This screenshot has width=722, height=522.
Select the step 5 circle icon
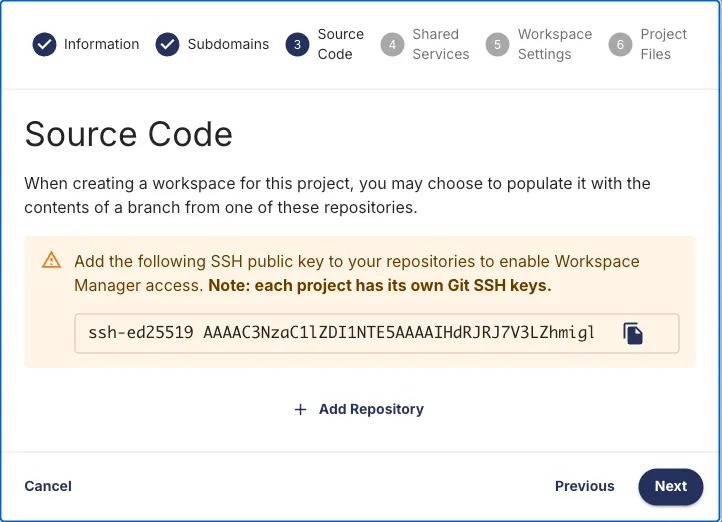click(497, 44)
